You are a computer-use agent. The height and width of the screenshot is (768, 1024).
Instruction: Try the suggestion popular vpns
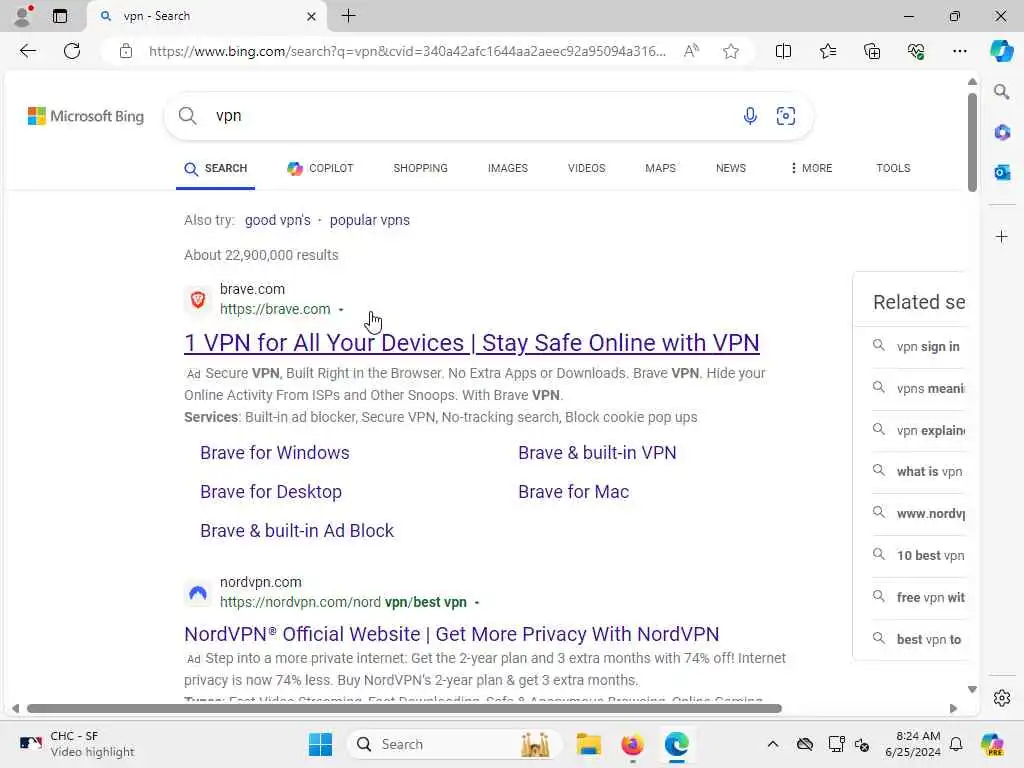[370, 220]
